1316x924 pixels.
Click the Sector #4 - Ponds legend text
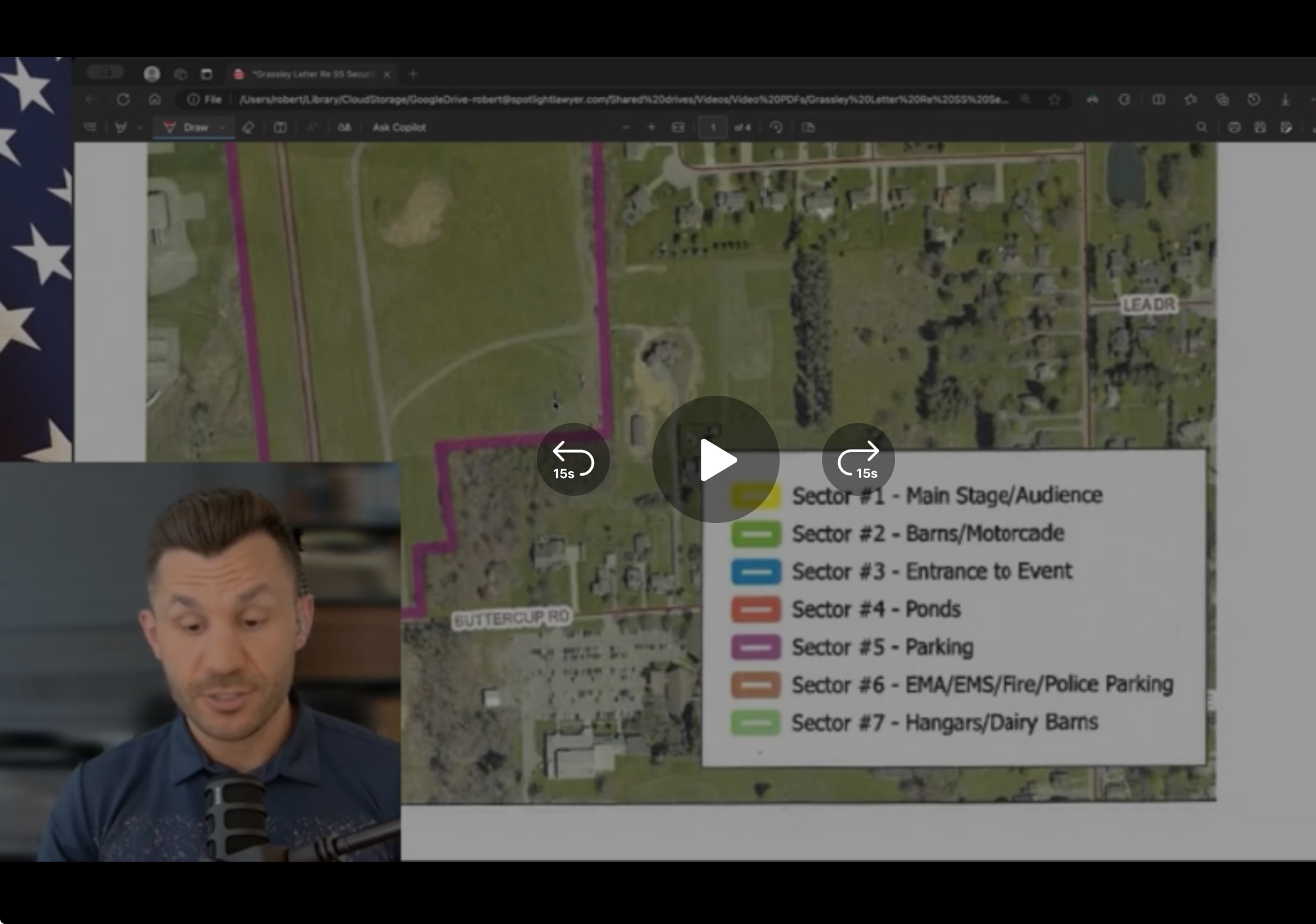pyautogui.click(x=876, y=609)
